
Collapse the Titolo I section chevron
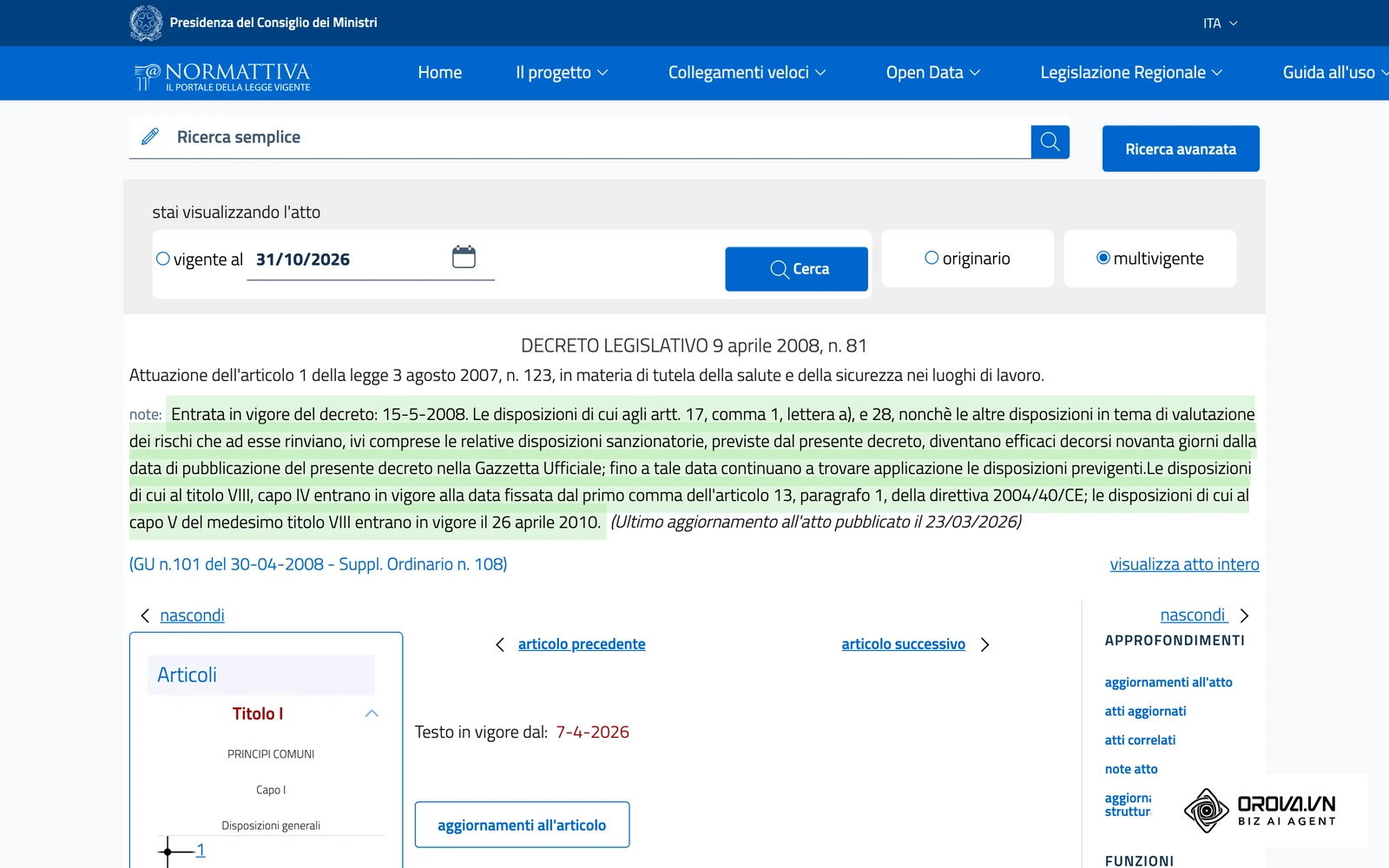(x=372, y=713)
